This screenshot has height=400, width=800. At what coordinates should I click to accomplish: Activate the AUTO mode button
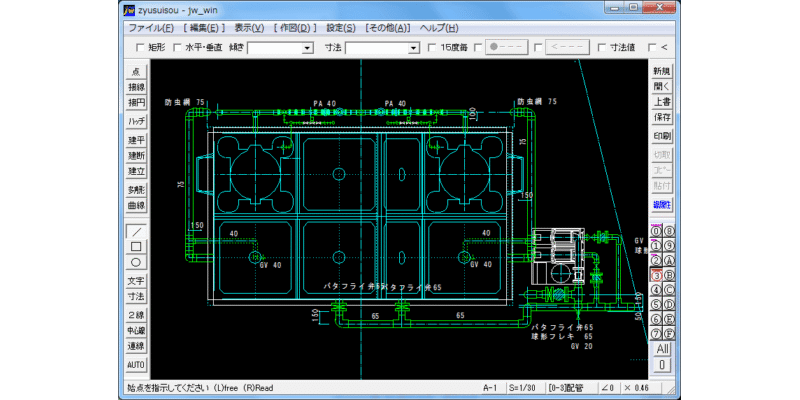(x=136, y=365)
